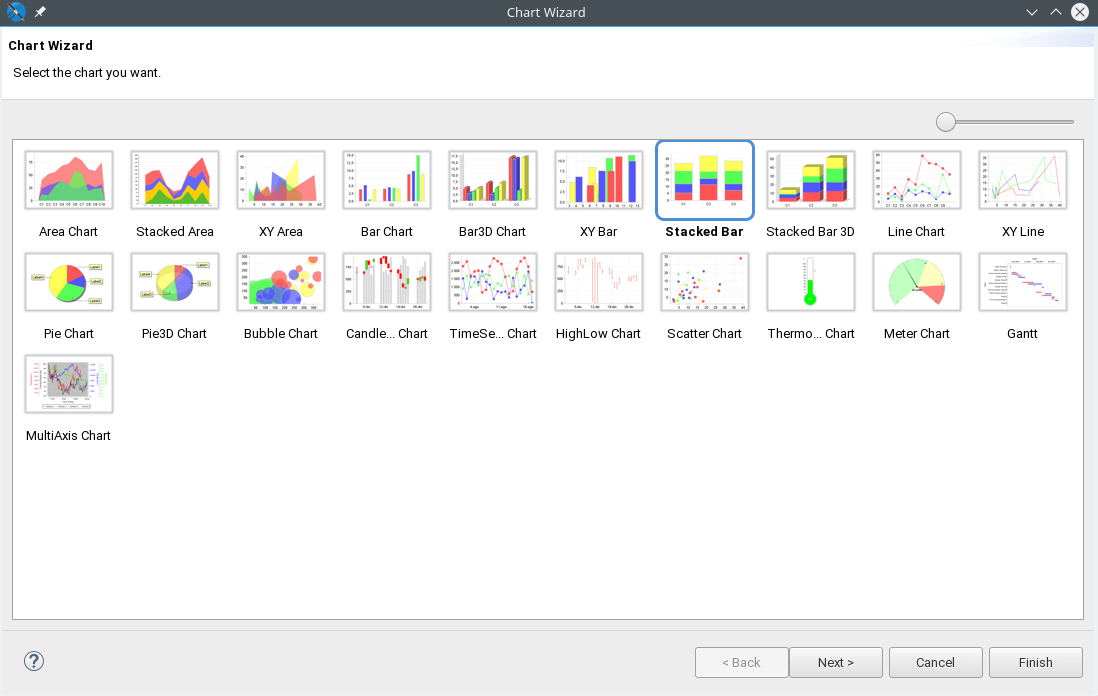1098x696 pixels.
Task: Click the Next > button
Action: [x=835, y=662]
